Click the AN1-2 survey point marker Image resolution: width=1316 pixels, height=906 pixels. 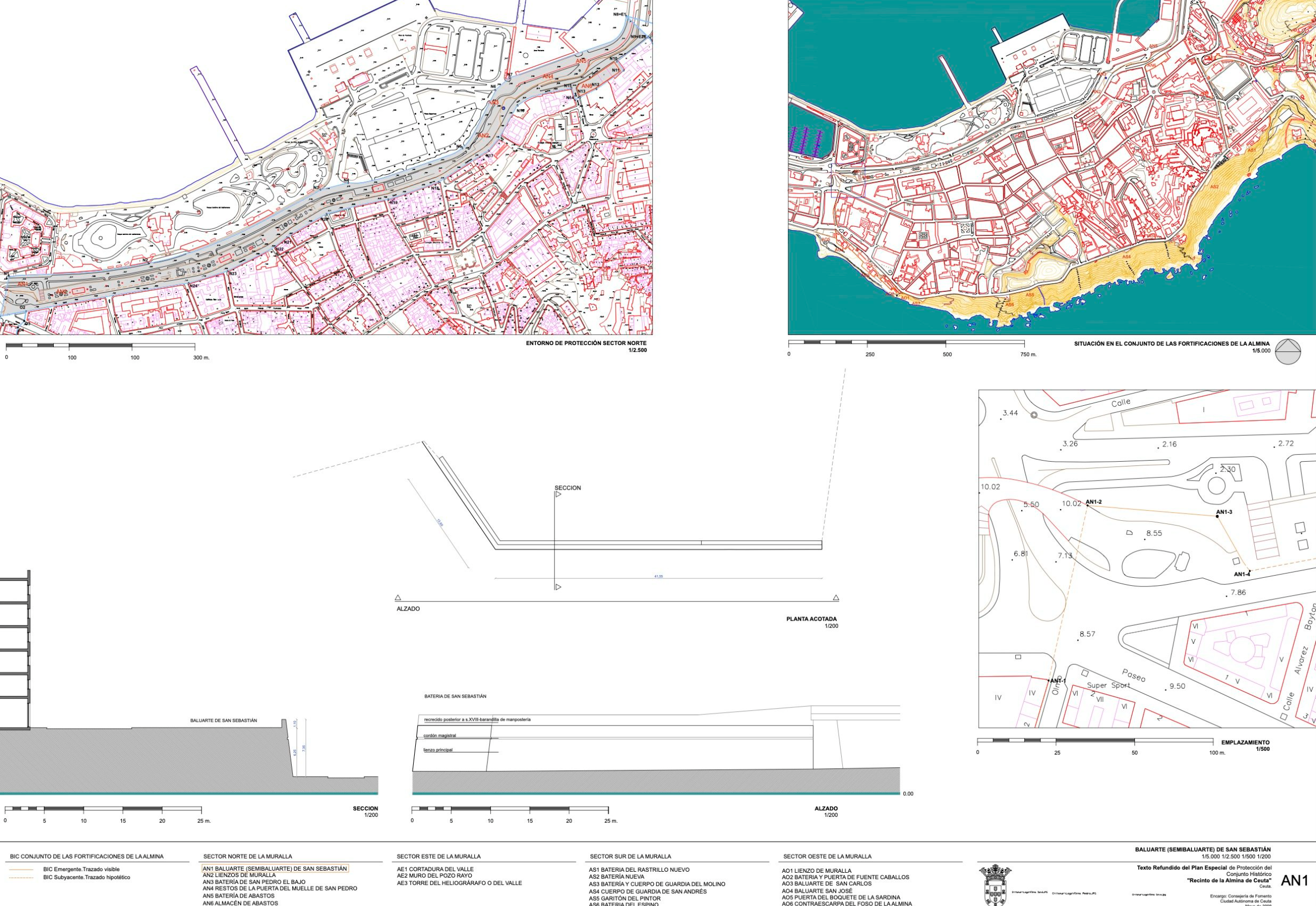pyautogui.click(x=1087, y=504)
